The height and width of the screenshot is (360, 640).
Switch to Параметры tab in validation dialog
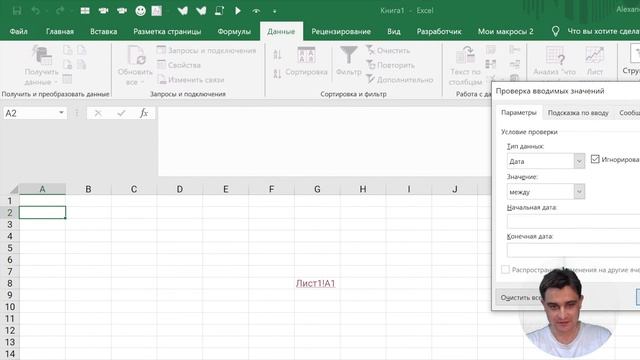coord(519,113)
